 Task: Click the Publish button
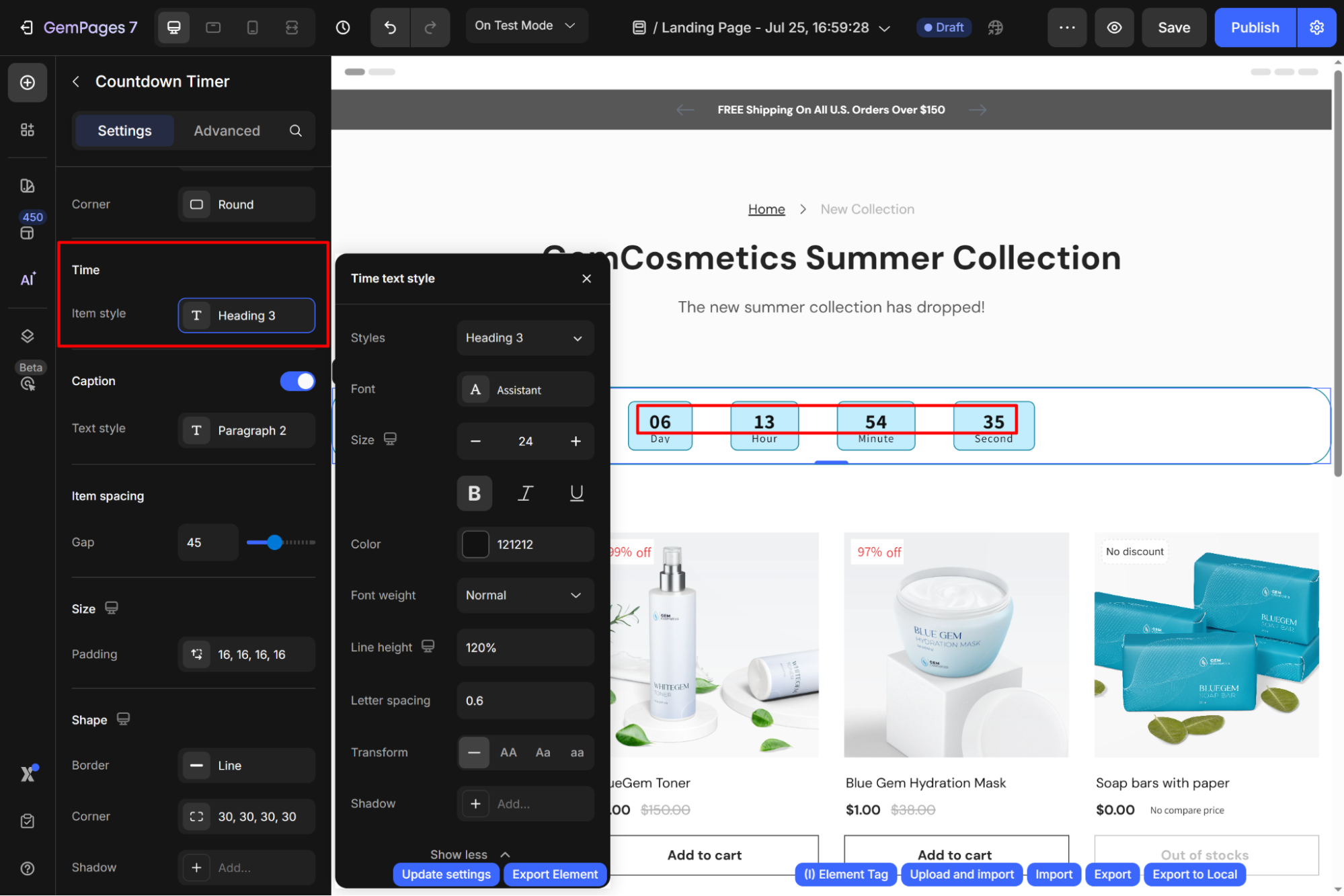click(1255, 28)
